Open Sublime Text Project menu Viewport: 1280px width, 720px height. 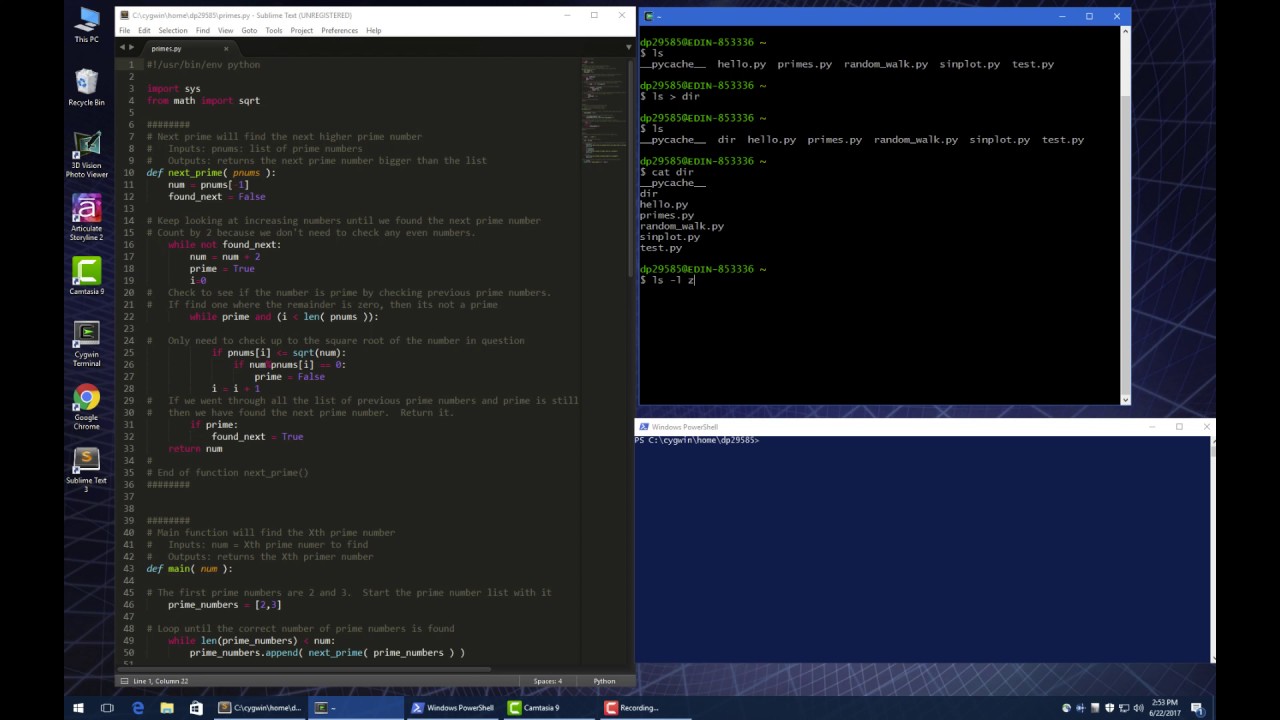coord(302,30)
